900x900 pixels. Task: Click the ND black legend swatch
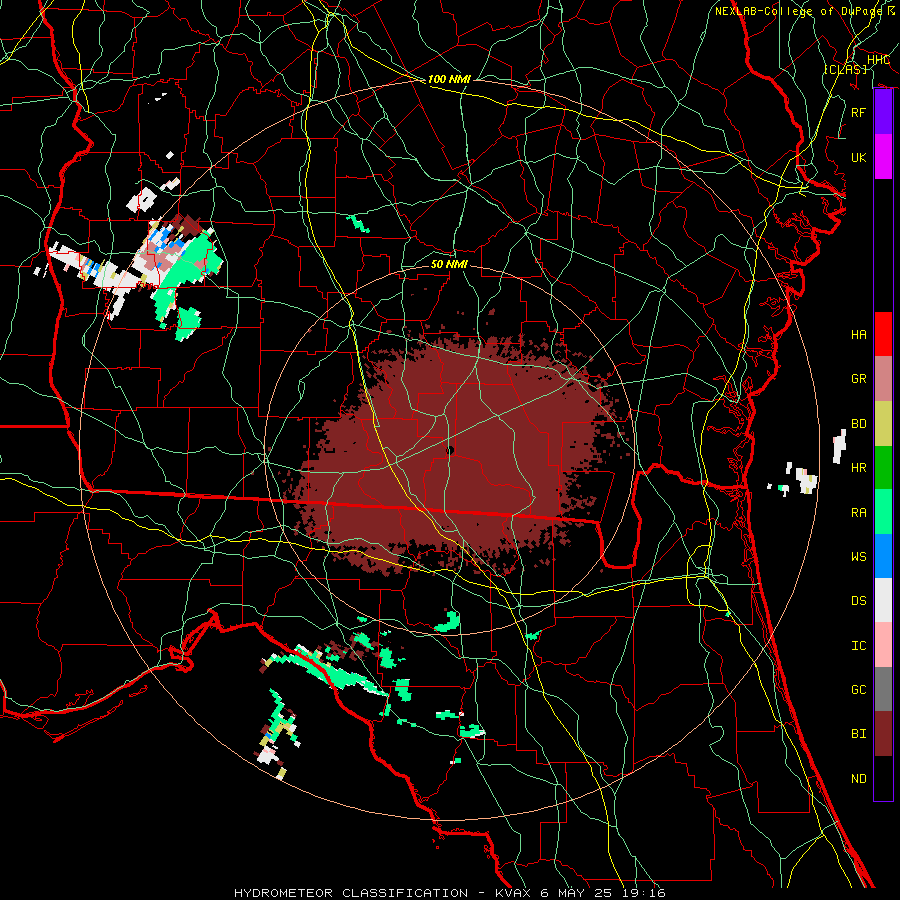883,778
